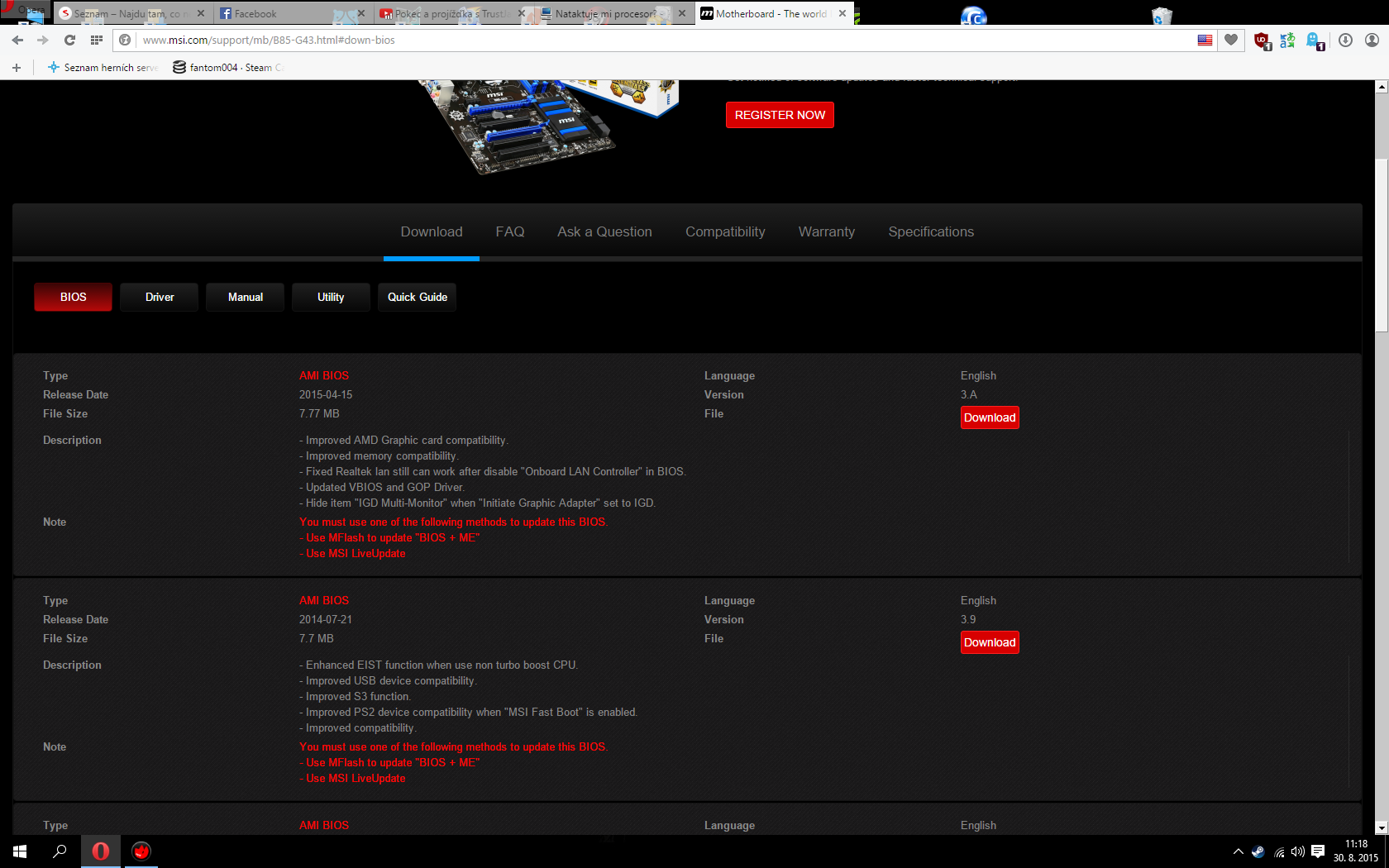The height and width of the screenshot is (868, 1389).
Task: Open the browser downloads icon
Action: coord(1345,40)
